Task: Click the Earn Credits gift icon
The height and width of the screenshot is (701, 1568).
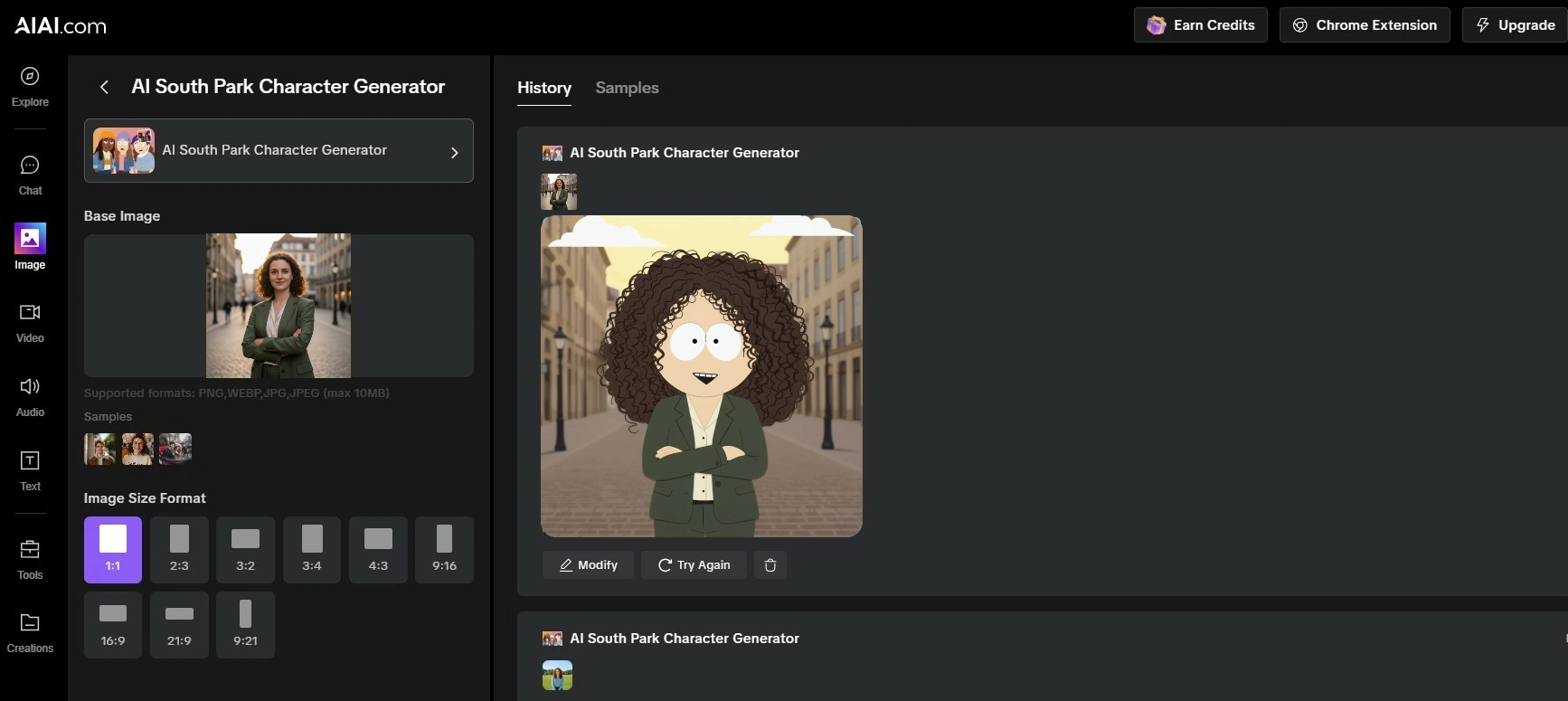Action: click(x=1156, y=25)
